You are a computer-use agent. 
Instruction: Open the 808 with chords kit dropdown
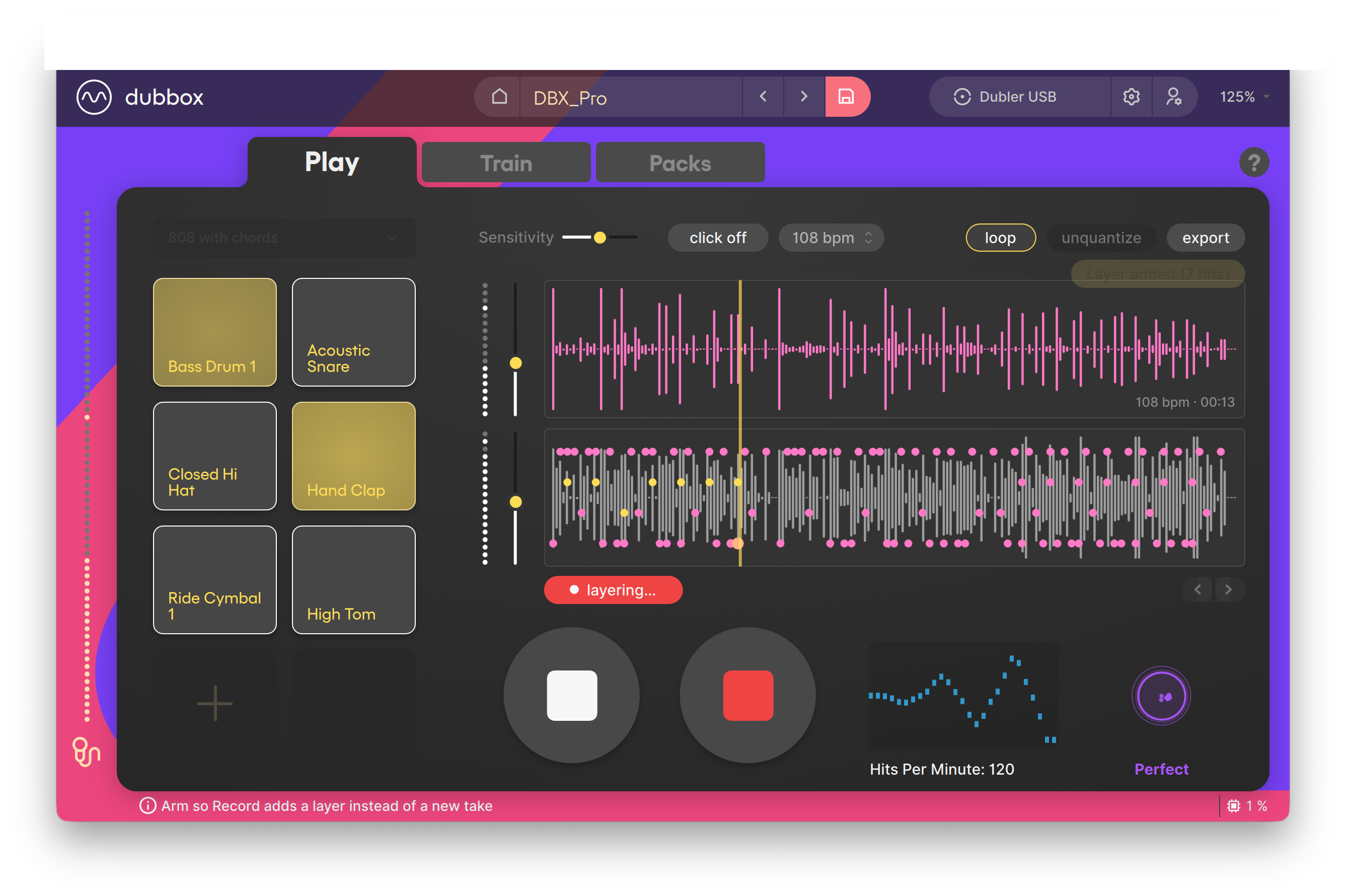click(284, 238)
